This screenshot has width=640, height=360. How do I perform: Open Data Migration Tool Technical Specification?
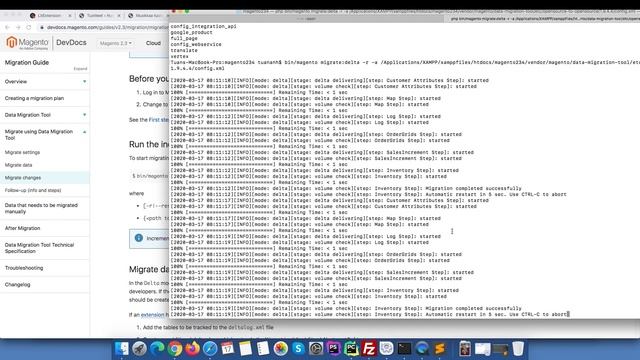(39, 248)
